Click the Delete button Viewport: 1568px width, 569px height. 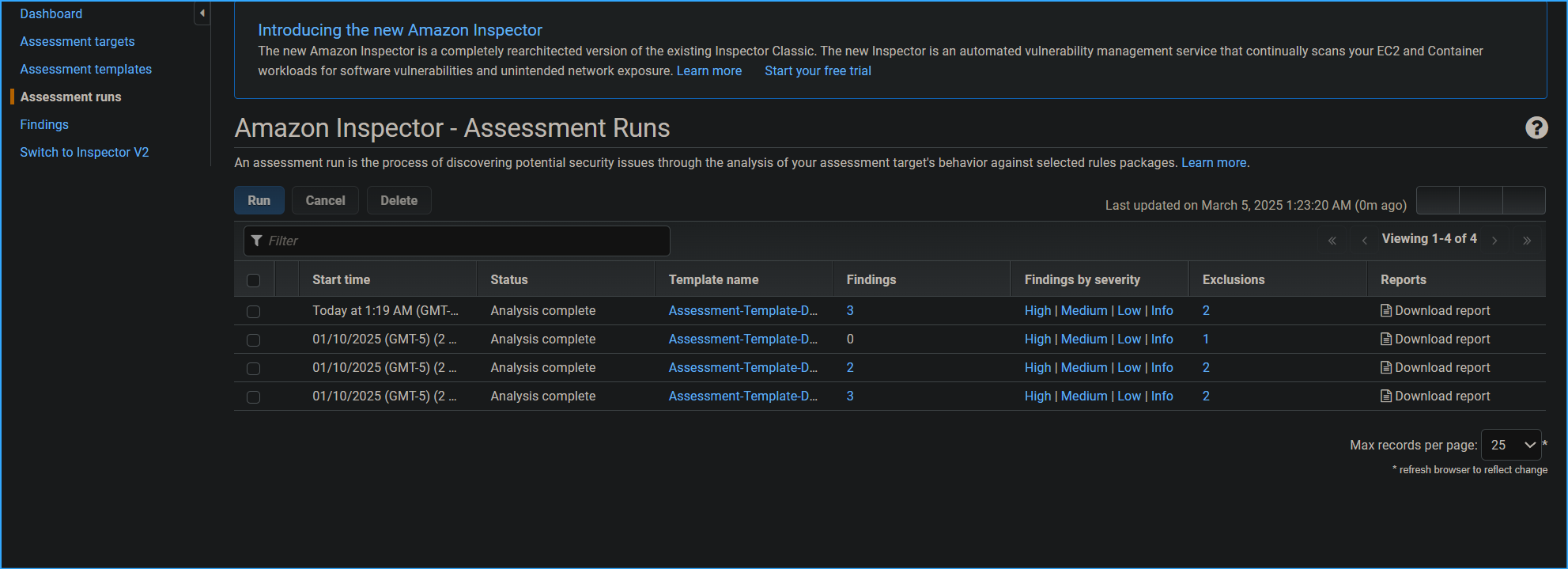coord(399,200)
